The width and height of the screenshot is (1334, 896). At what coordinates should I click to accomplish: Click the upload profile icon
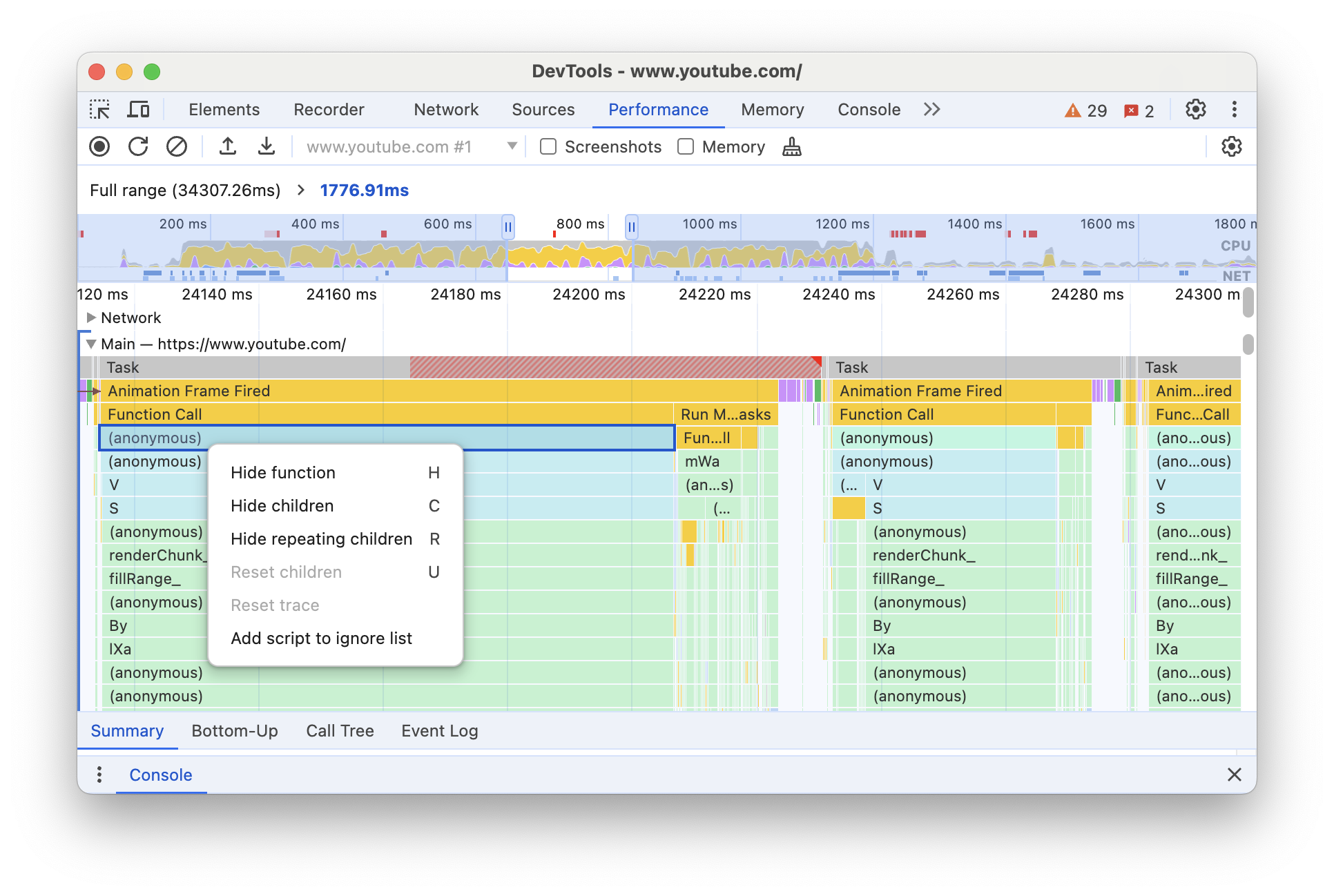(x=227, y=148)
